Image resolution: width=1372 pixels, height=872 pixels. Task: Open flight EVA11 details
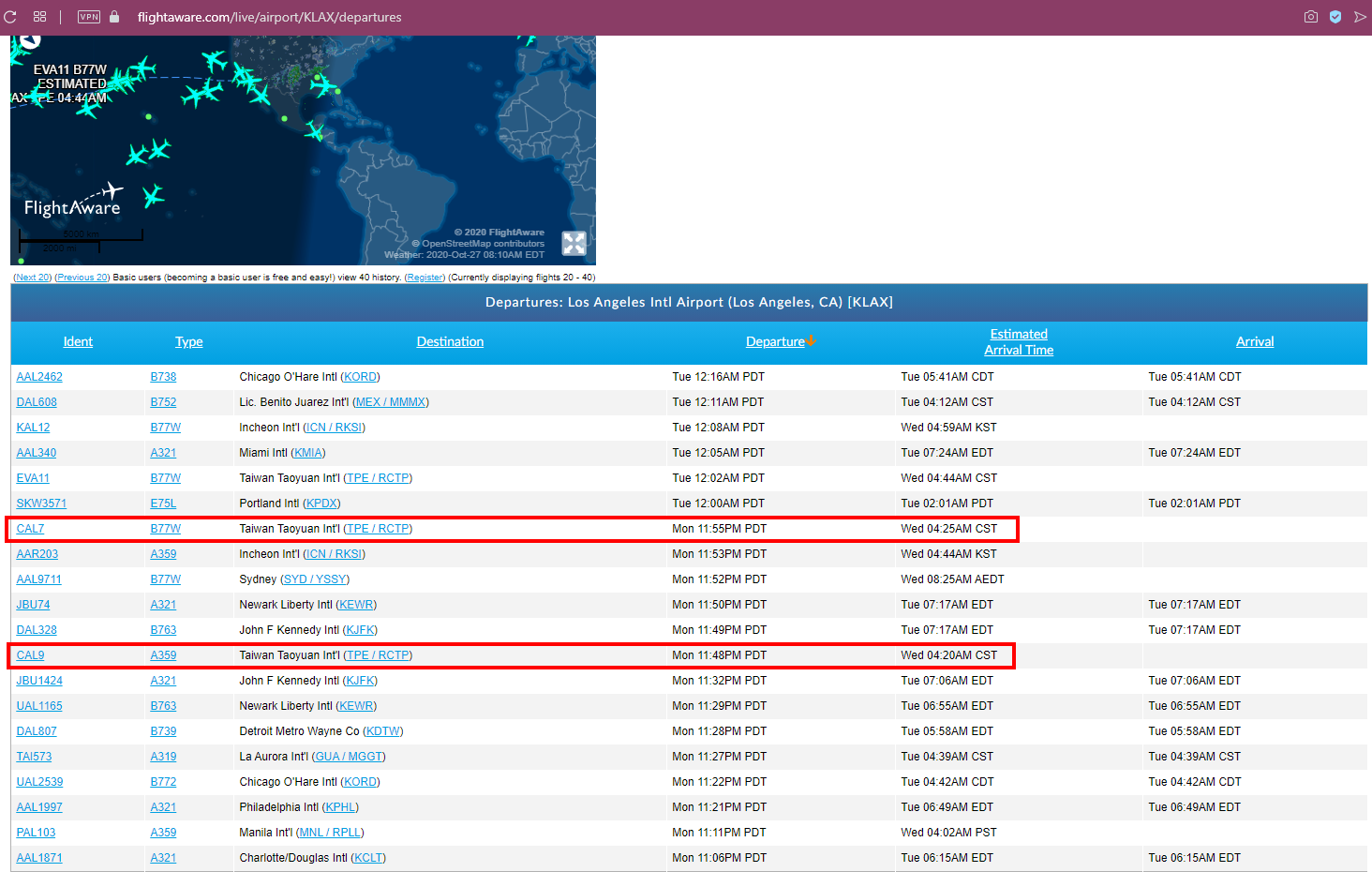click(x=33, y=478)
